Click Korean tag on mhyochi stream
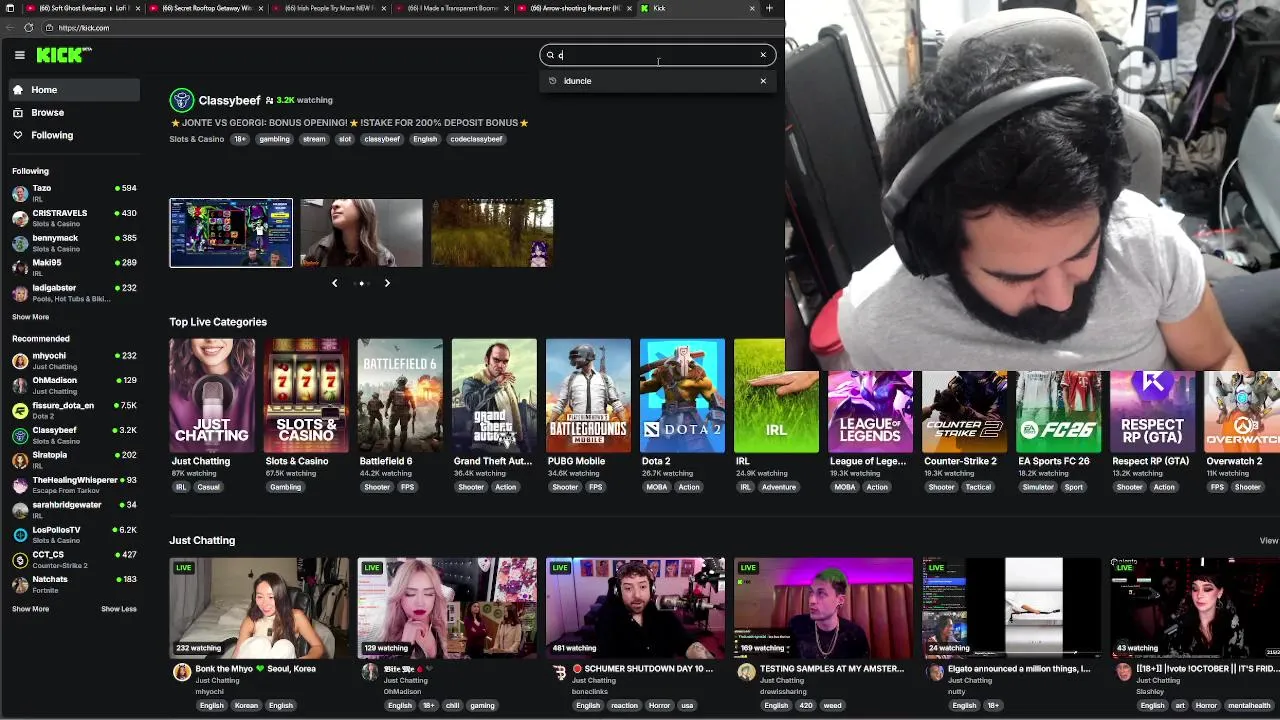Image resolution: width=1280 pixels, height=720 pixels. tap(246, 705)
